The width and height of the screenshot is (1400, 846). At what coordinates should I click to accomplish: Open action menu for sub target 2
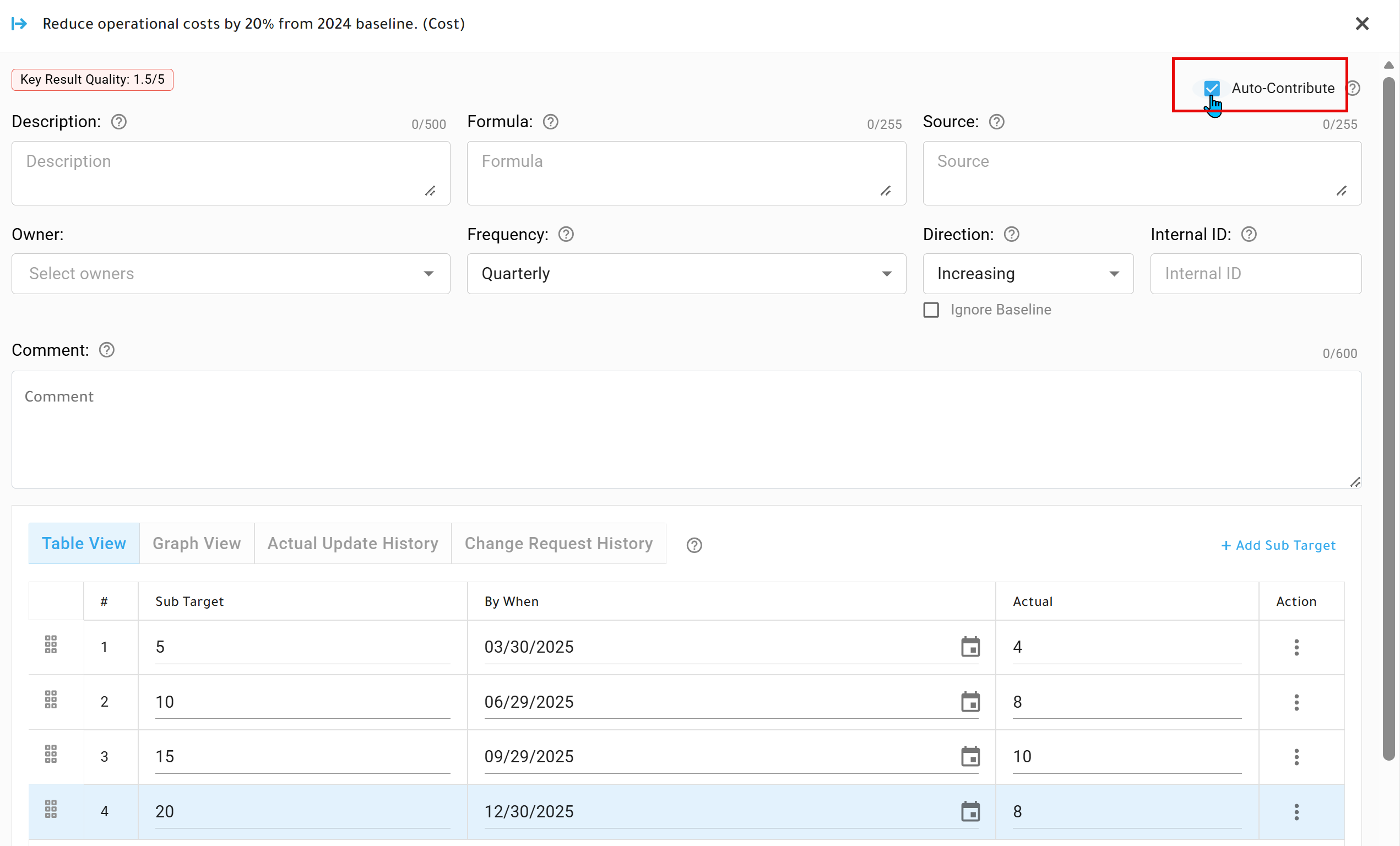pos(1296,702)
